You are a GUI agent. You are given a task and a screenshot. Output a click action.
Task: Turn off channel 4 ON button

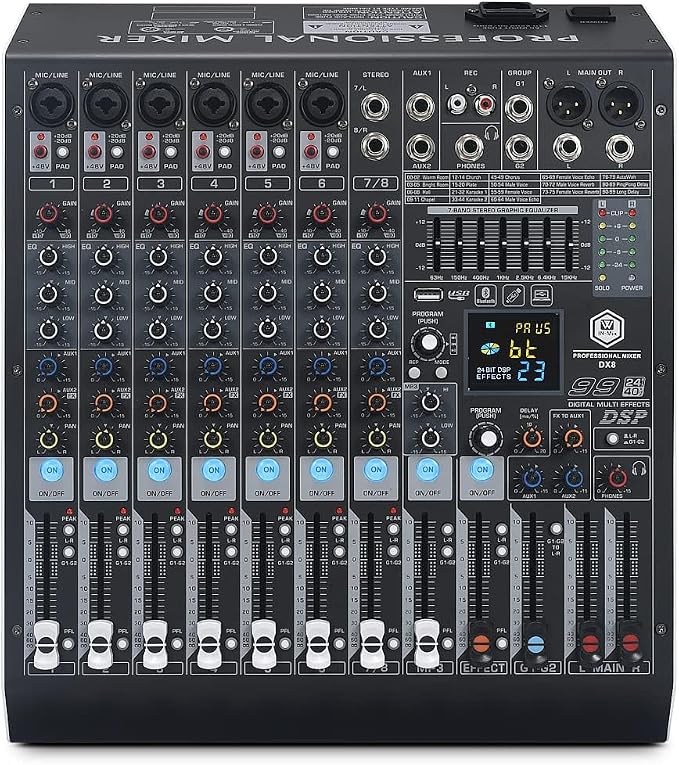coord(214,470)
